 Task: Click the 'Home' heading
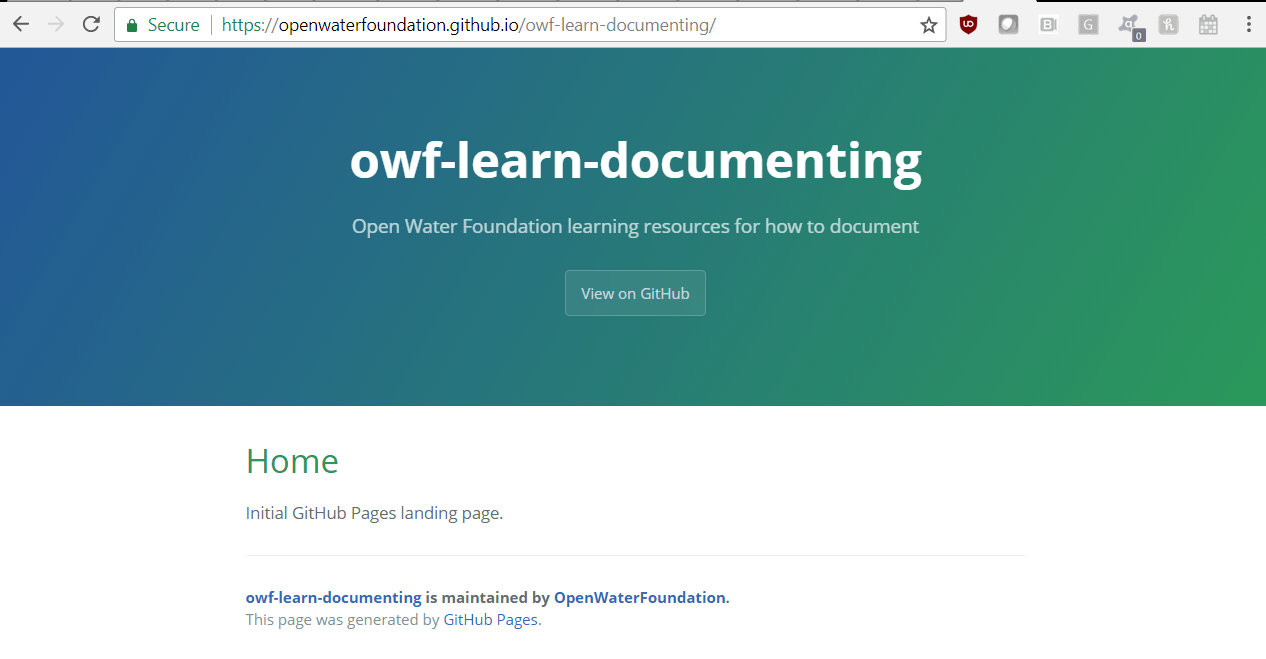[x=292, y=461]
